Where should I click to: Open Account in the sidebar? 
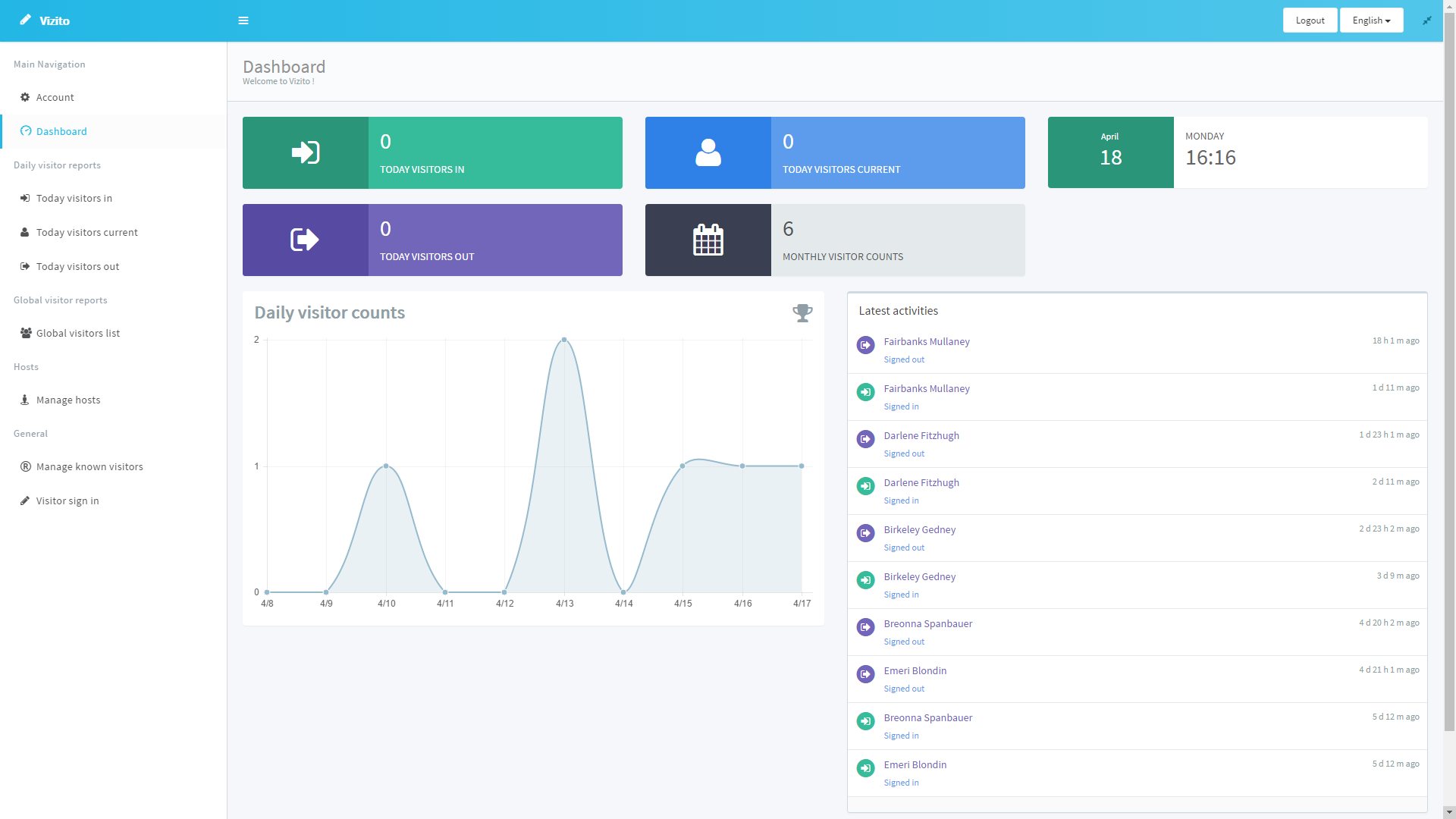point(55,97)
